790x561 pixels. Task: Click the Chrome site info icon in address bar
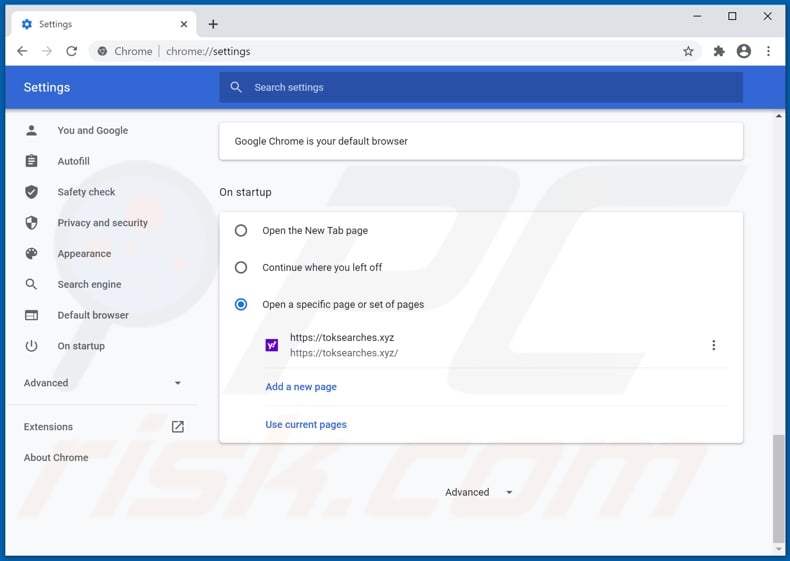click(102, 51)
